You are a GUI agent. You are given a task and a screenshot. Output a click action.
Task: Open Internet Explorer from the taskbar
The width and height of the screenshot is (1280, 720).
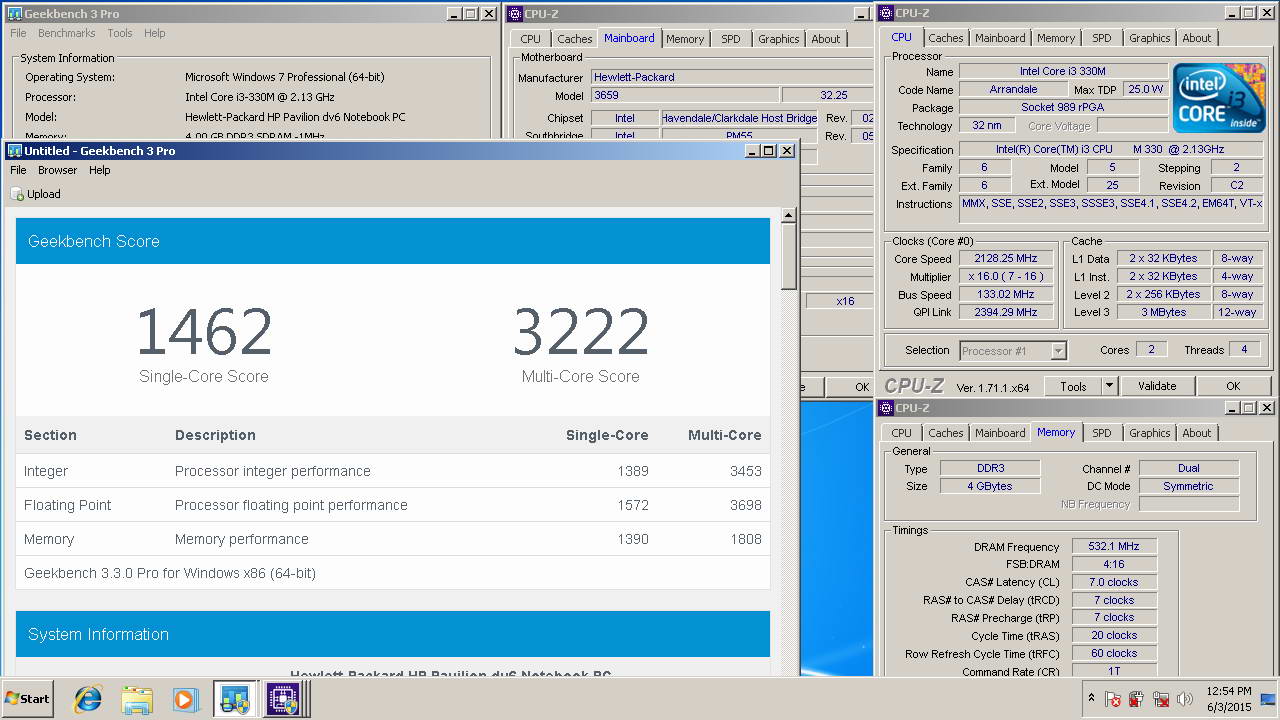pos(88,699)
